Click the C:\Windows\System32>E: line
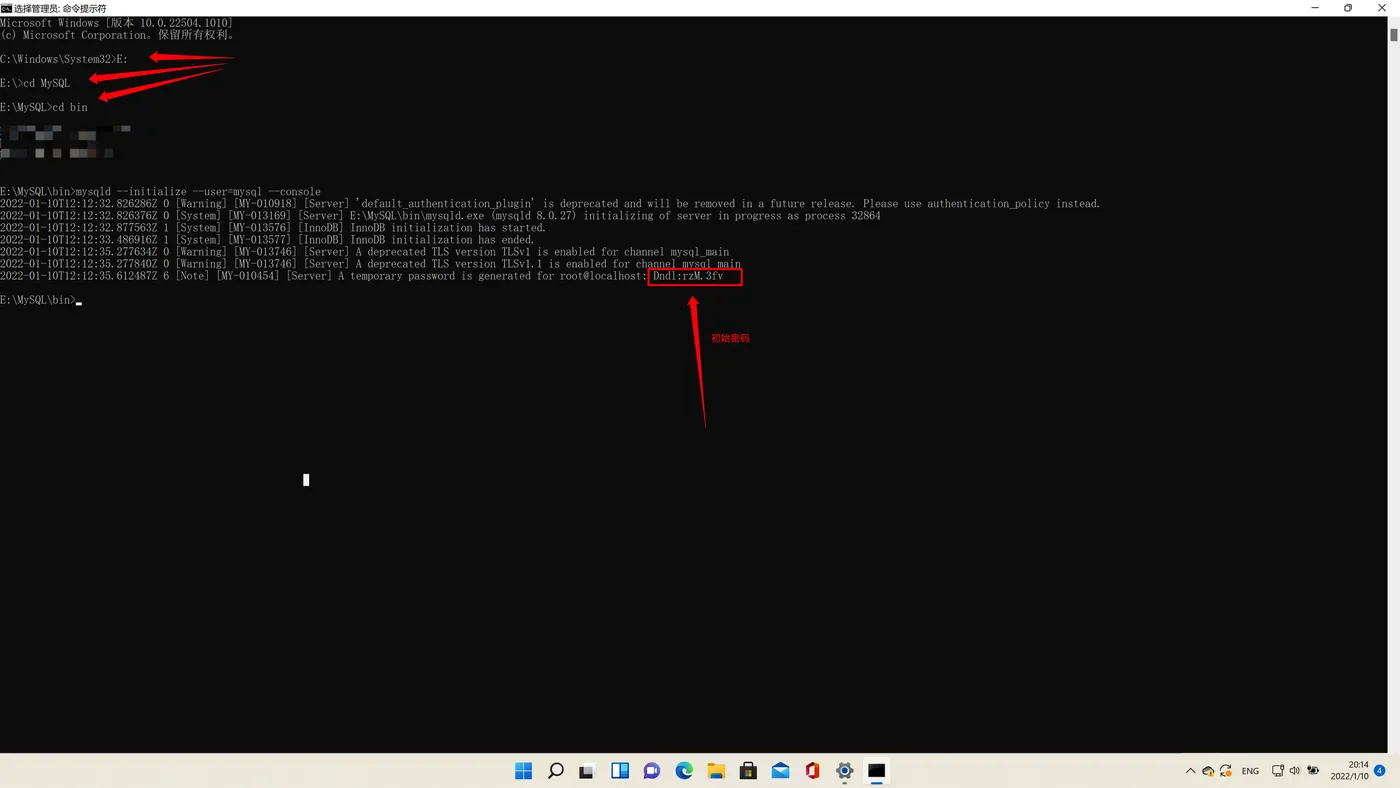 pyautogui.click(x=64, y=59)
